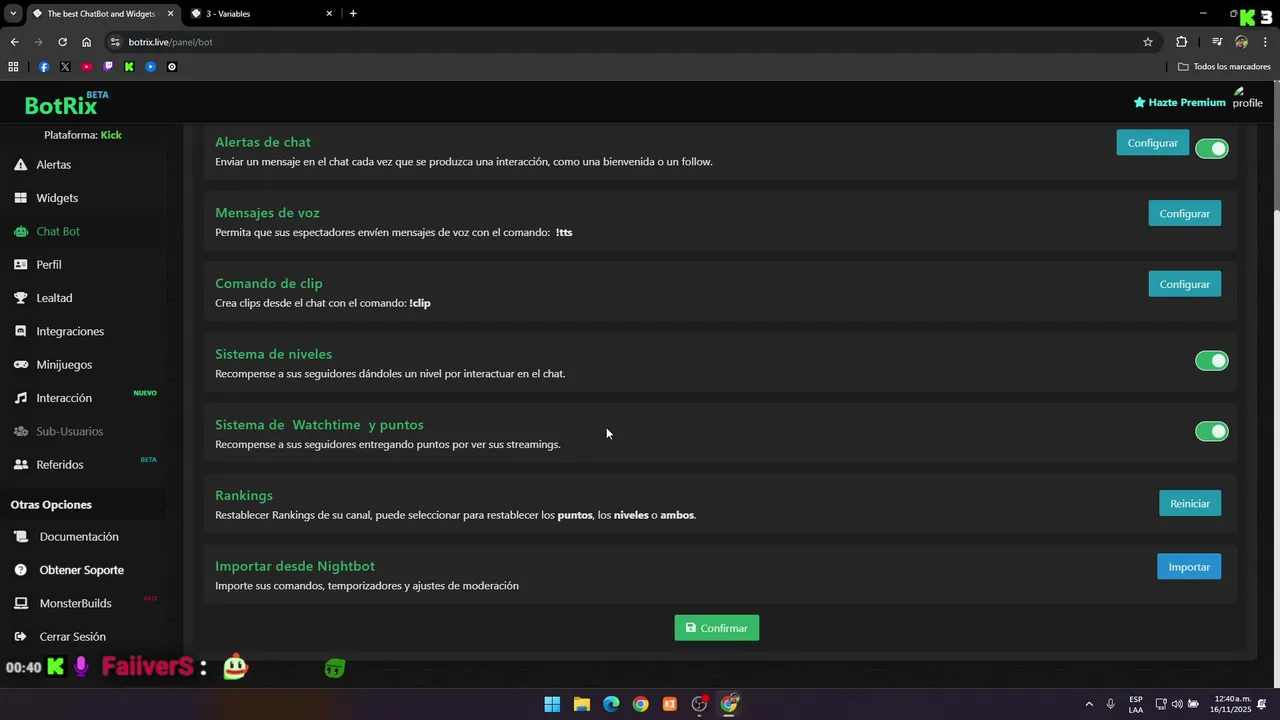Click the green Confirmar button
This screenshot has height=720, width=1280.
pos(717,628)
